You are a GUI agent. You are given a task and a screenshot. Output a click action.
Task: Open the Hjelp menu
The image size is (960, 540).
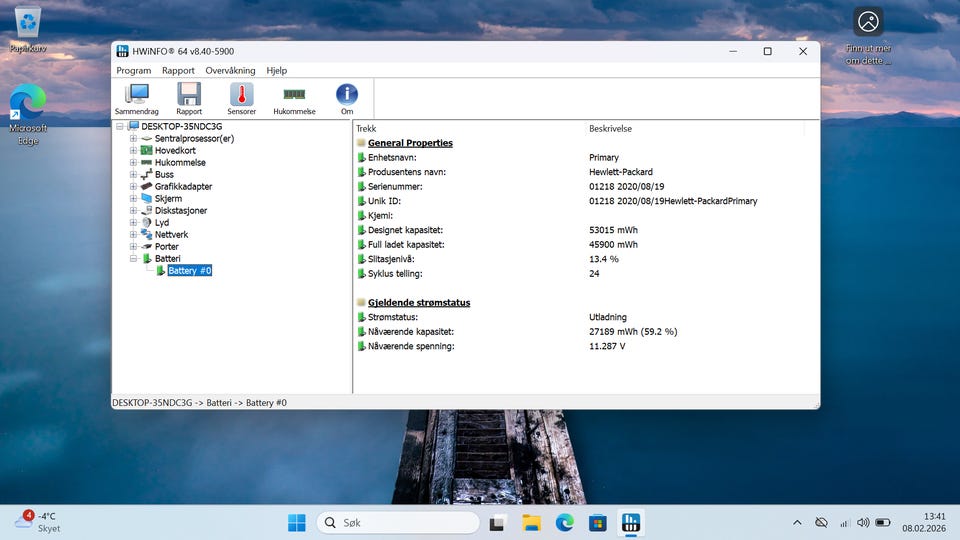tap(276, 71)
